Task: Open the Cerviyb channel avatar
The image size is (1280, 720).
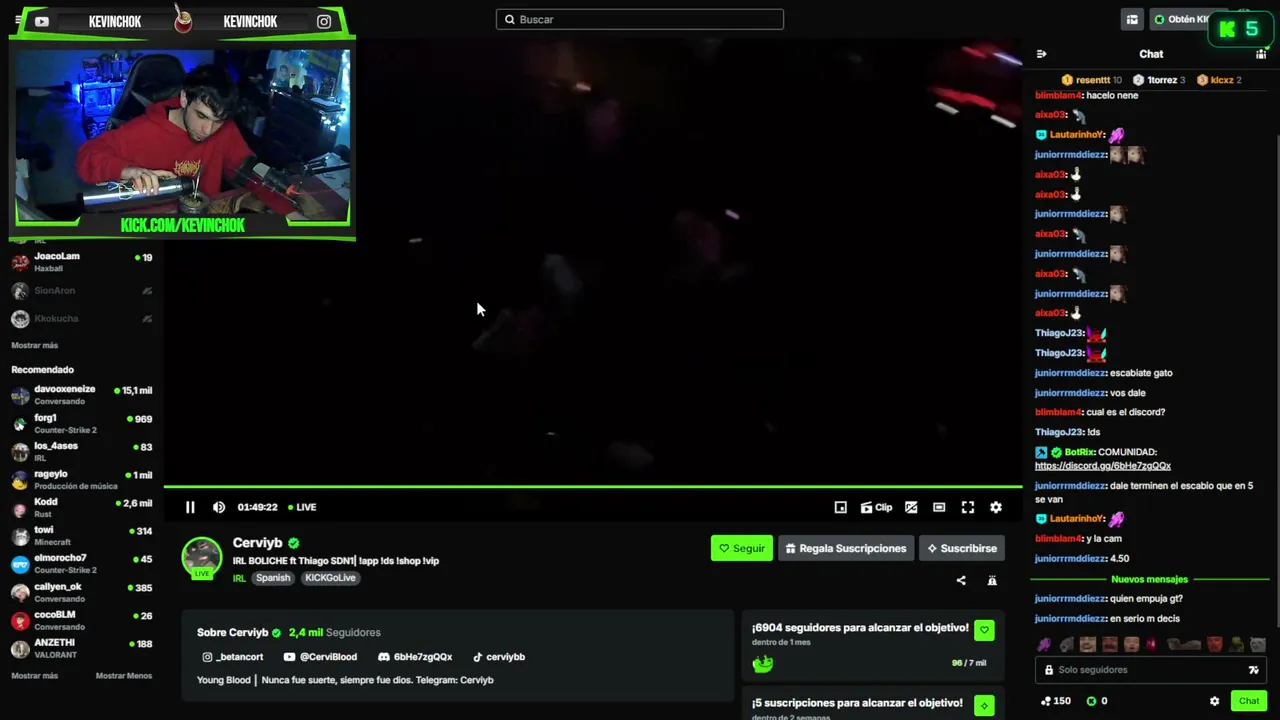Action: click(x=201, y=558)
